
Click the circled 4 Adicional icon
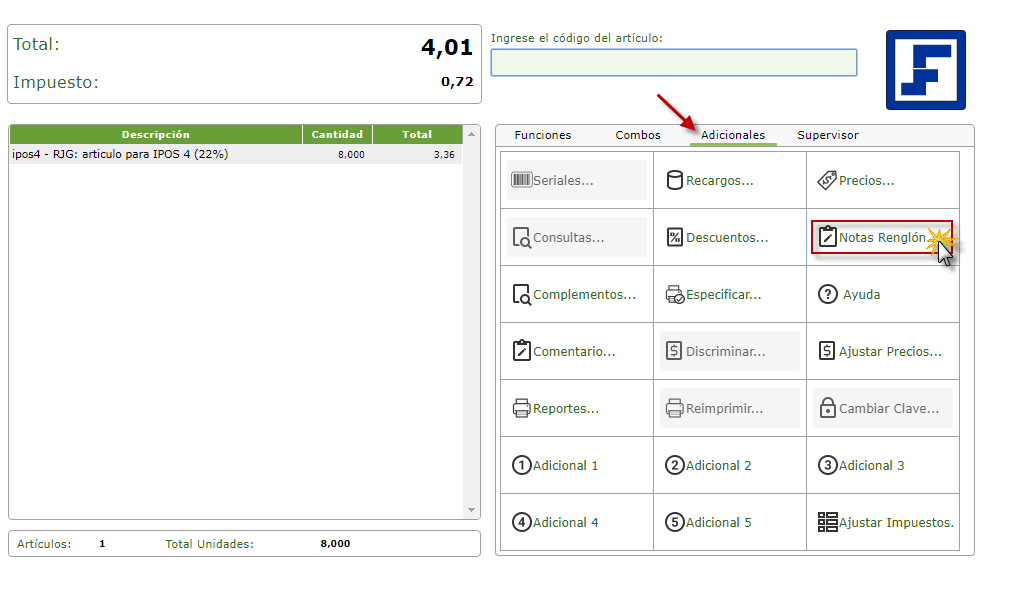coord(521,522)
